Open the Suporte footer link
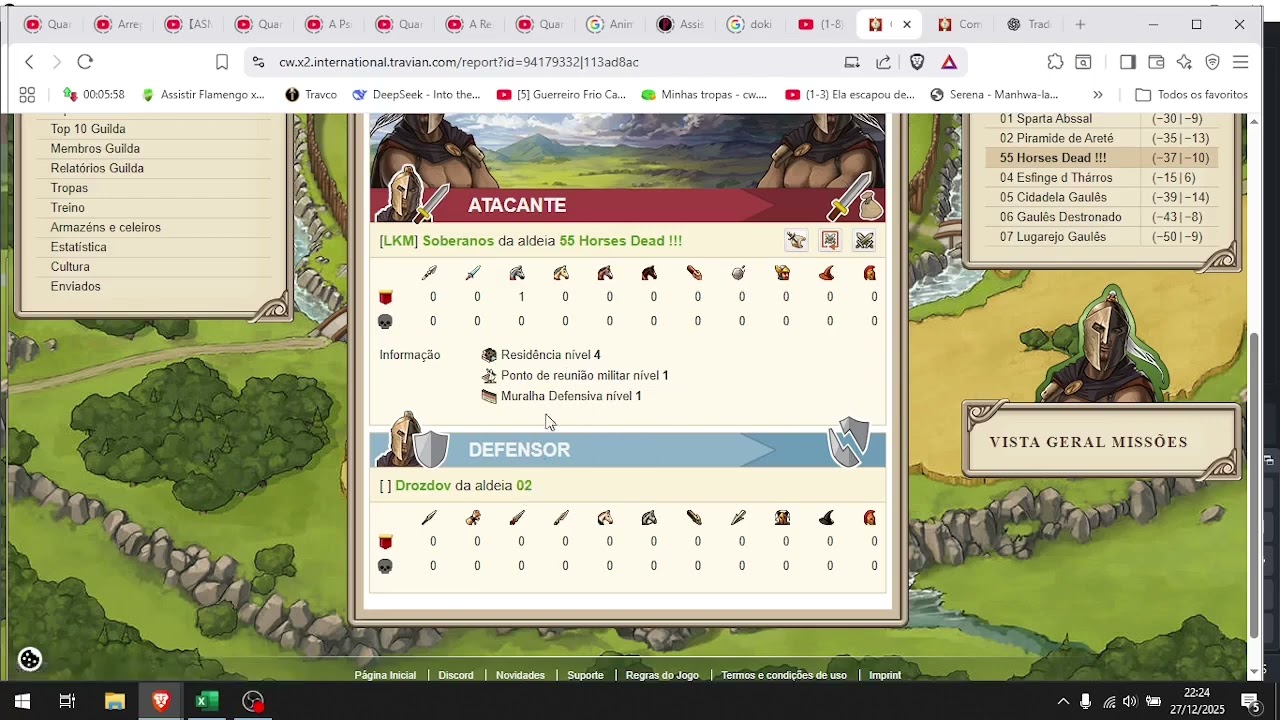The image size is (1280, 720). [585, 675]
